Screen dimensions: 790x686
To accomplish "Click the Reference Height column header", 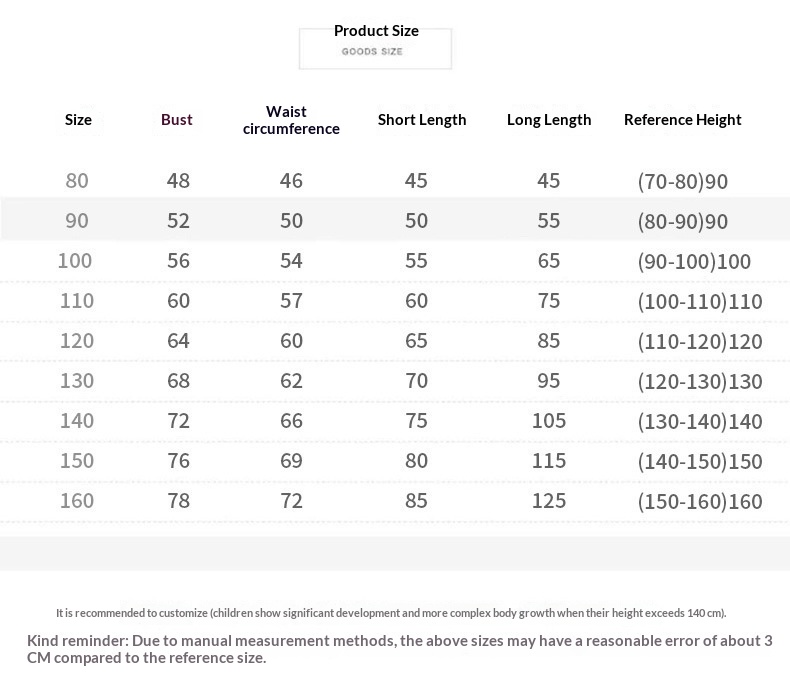I will [x=683, y=120].
